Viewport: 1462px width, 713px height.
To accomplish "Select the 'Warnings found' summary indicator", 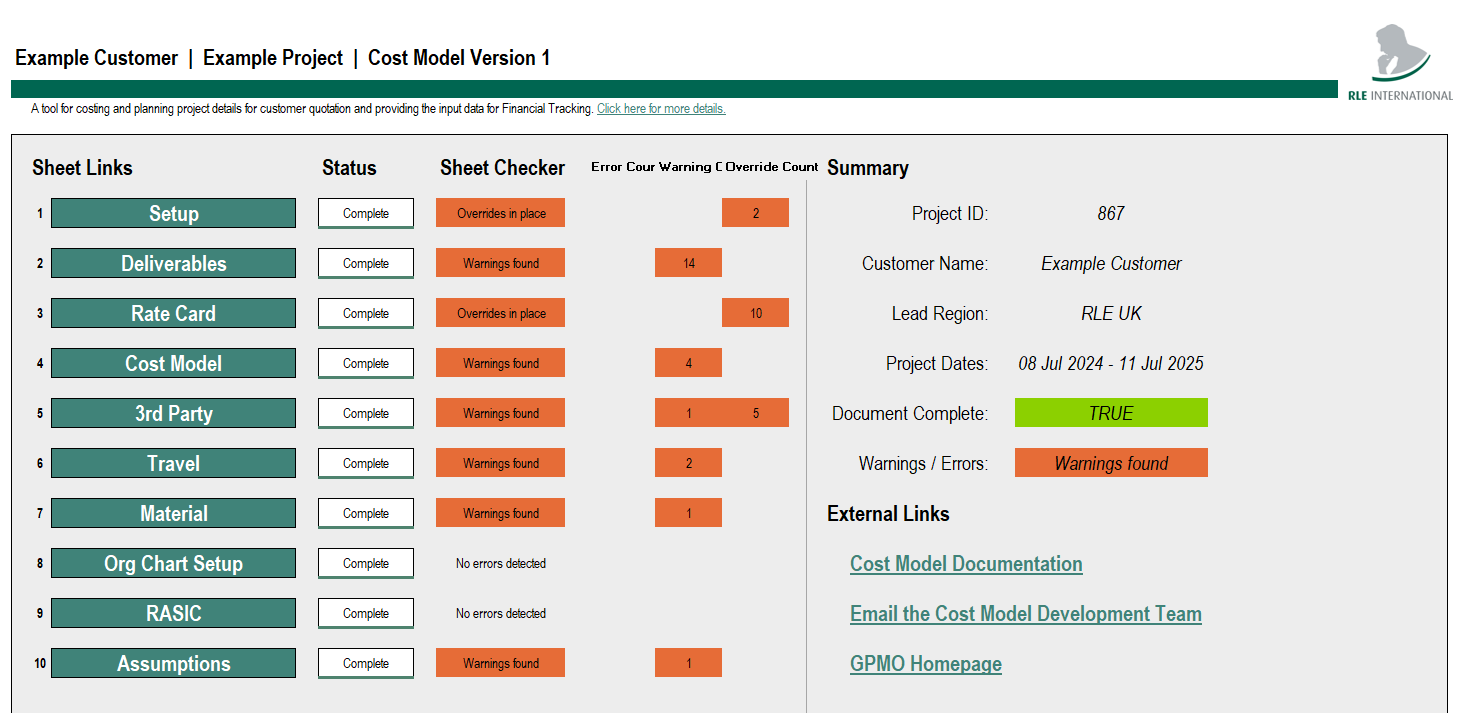I will click(x=1111, y=462).
